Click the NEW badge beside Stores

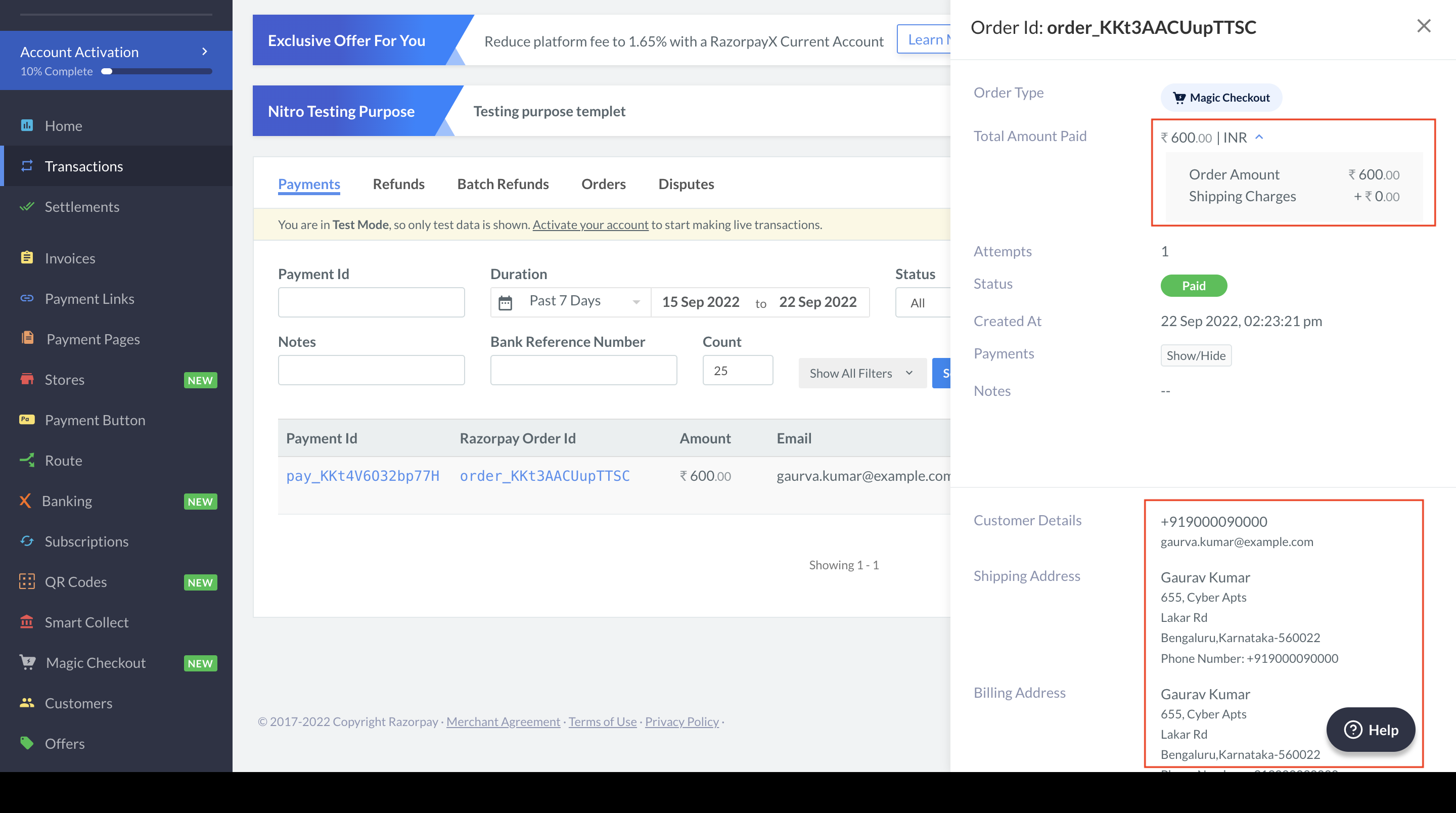tap(200, 380)
